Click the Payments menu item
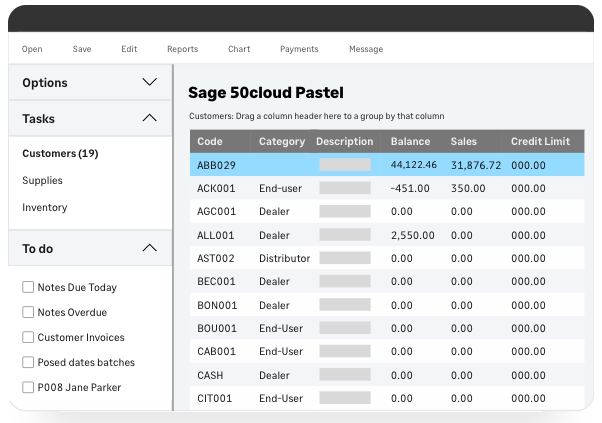The width and height of the screenshot is (602, 423). (x=299, y=49)
